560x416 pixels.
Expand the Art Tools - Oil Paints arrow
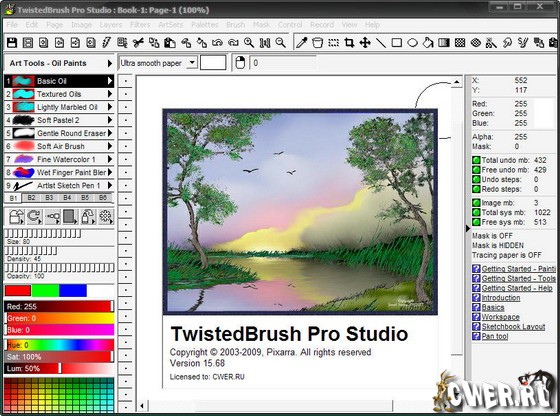point(110,63)
